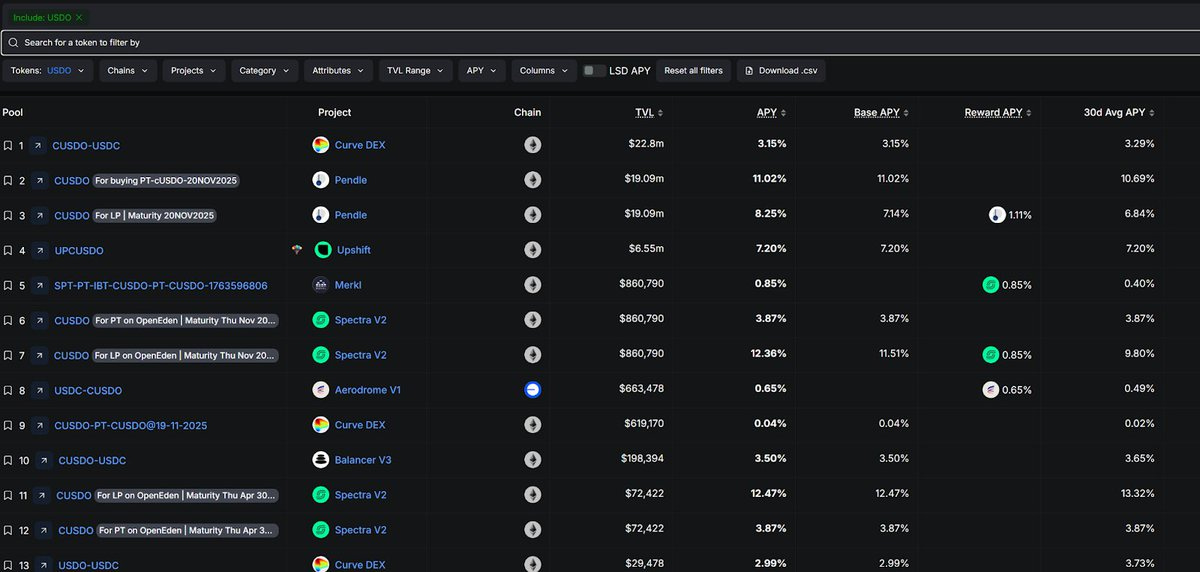This screenshot has height=572, width=1200.
Task: Click Chain column header
Action: tap(527, 113)
